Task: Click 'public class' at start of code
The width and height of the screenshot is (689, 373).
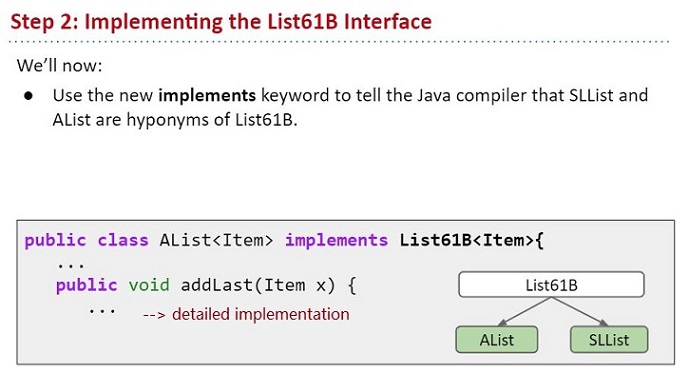Action: click(87, 240)
